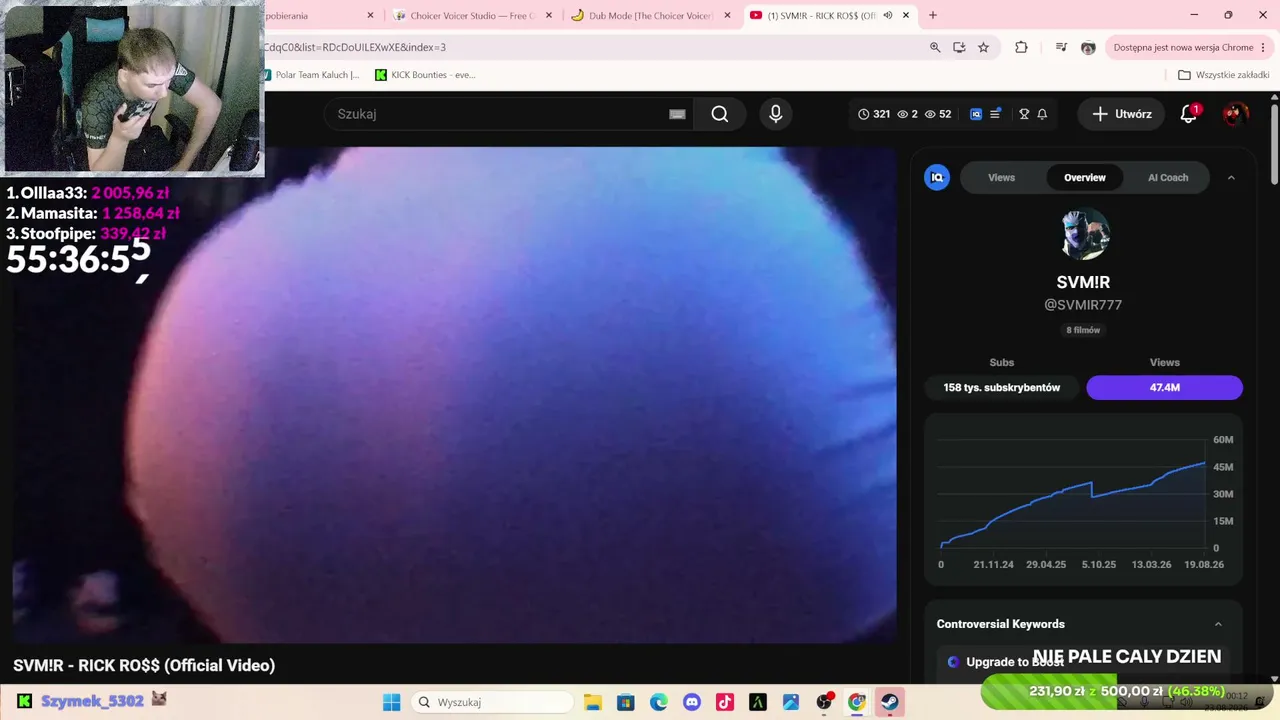Select the Overview tab in vidIQ panel
This screenshot has height=720, width=1280.
1084,178
